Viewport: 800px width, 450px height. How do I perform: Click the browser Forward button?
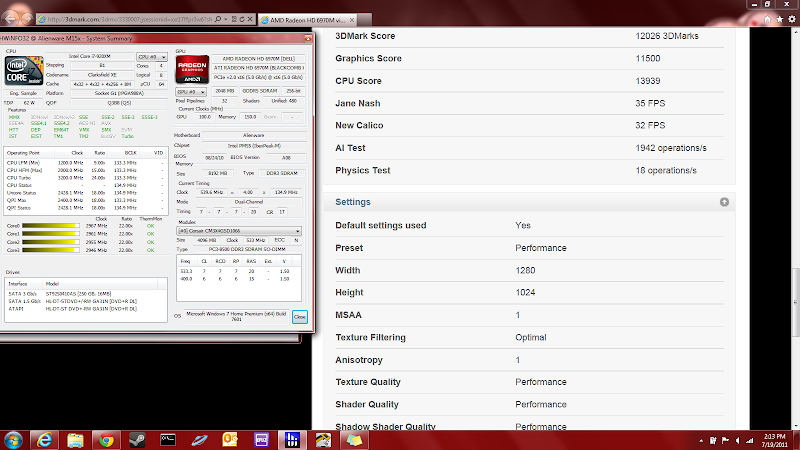pyautogui.click(x=27, y=19)
